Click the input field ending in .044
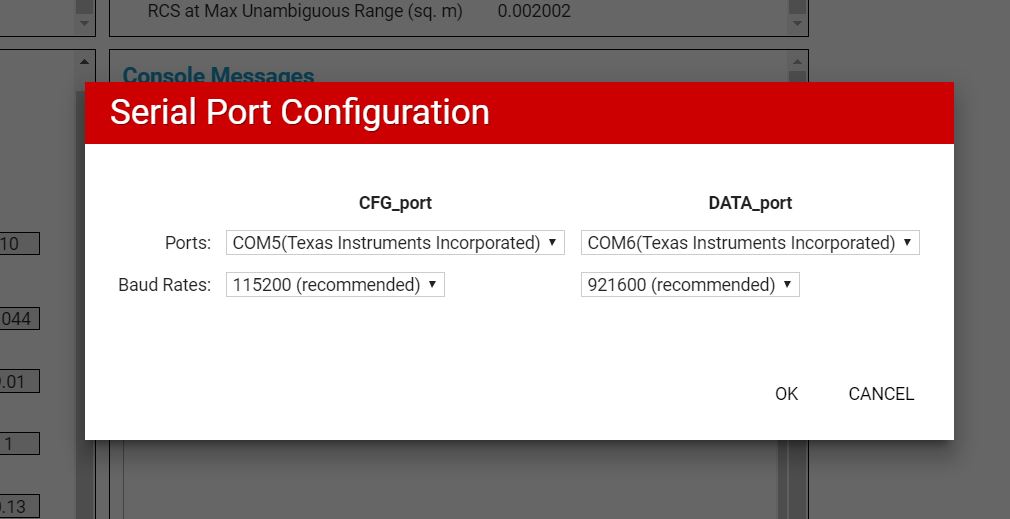Image resolution: width=1010 pixels, height=519 pixels. pyautogui.click(x=18, y=319)
